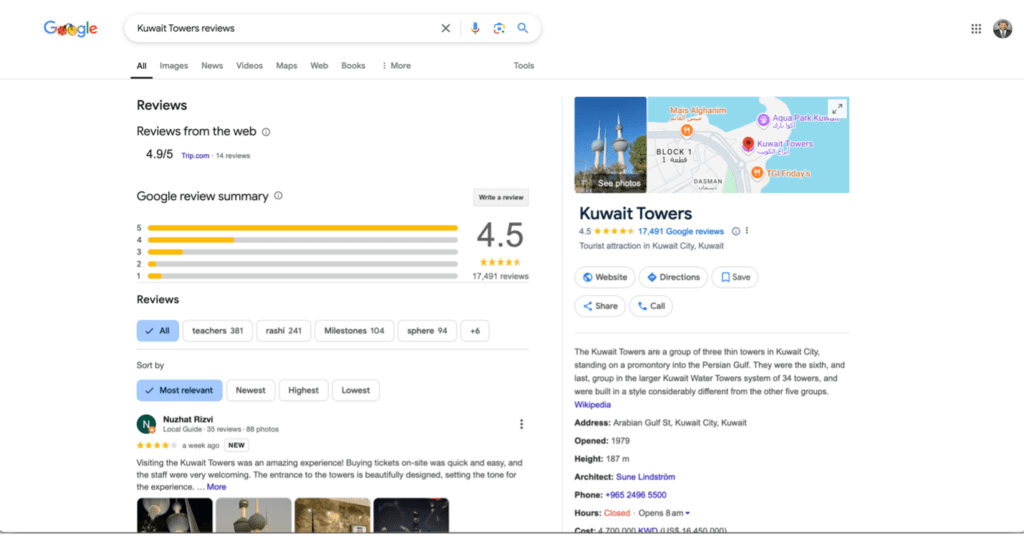This screenshot has height=536, width=1024.
Task: Start voice search with the microphone icon
Action: point(475,28)
